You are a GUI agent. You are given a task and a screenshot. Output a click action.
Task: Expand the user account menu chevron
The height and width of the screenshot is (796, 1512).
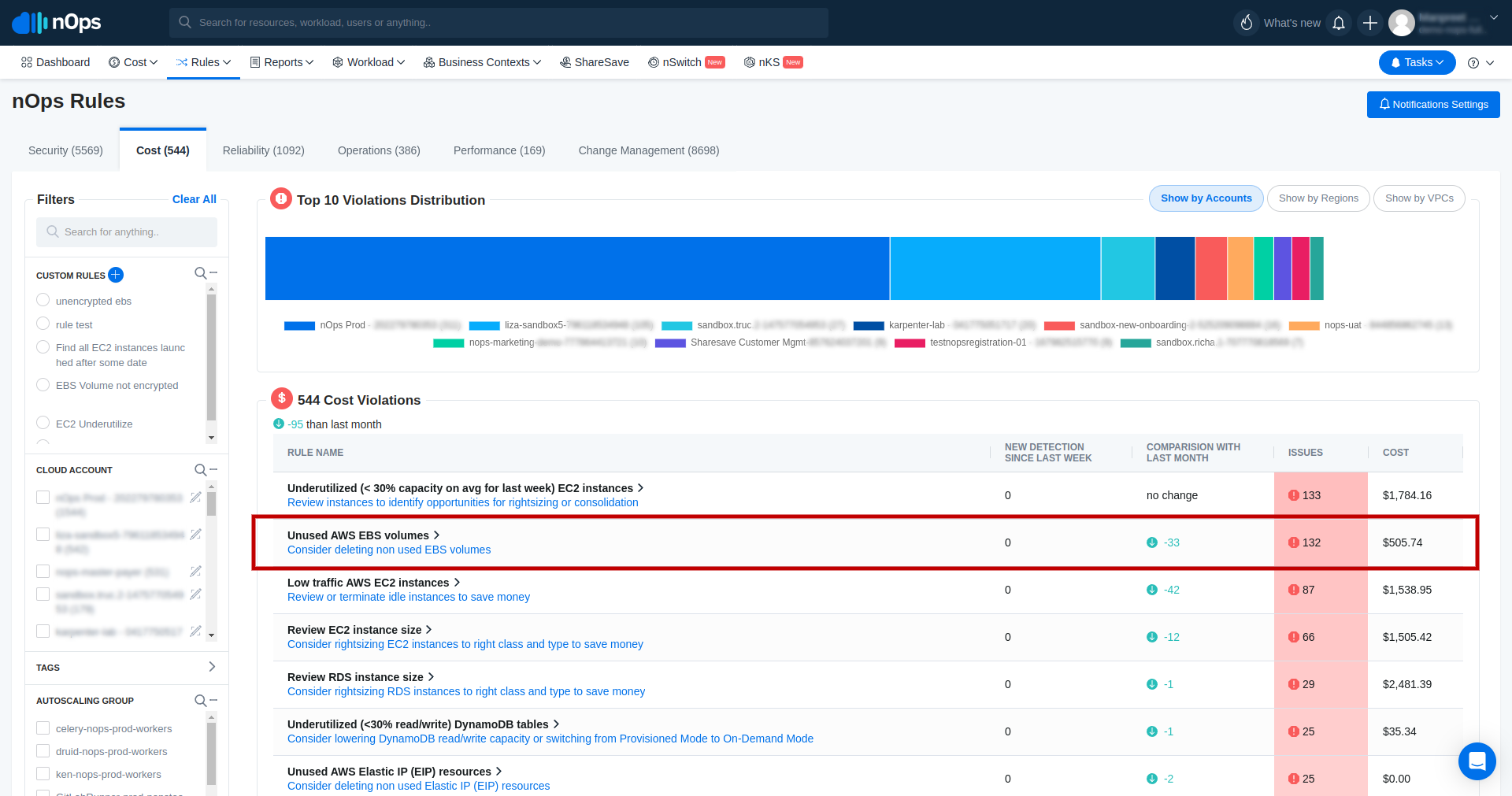coord(1494,17)
